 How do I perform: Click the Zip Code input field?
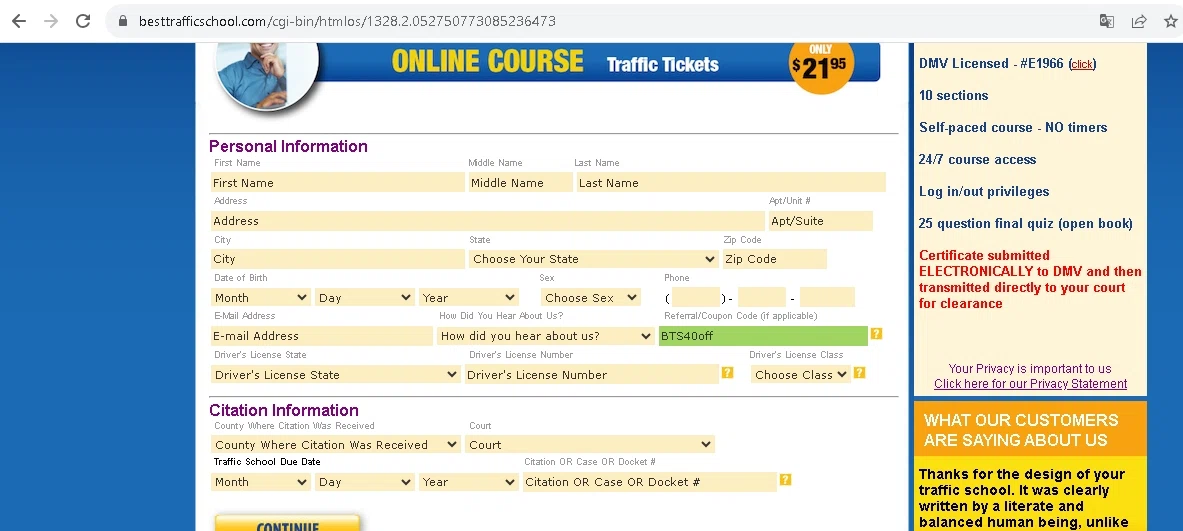774,259
